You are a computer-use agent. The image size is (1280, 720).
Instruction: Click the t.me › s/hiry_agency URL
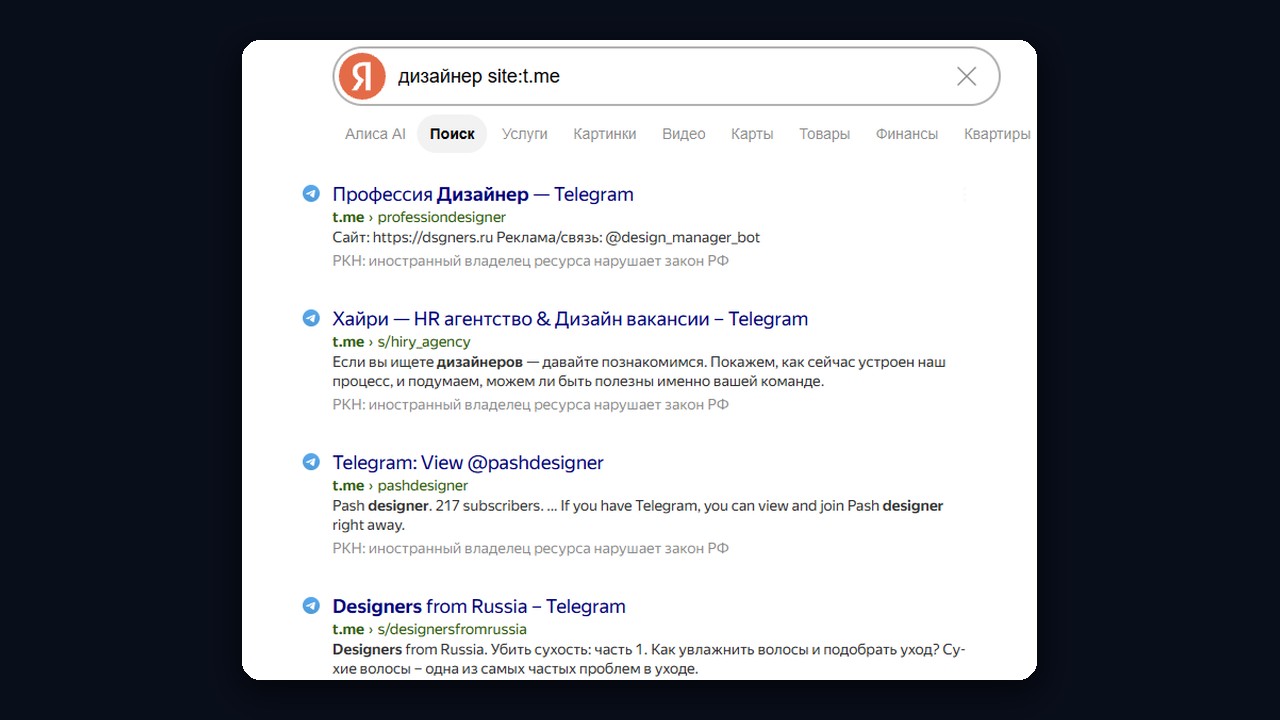point(401,342)
